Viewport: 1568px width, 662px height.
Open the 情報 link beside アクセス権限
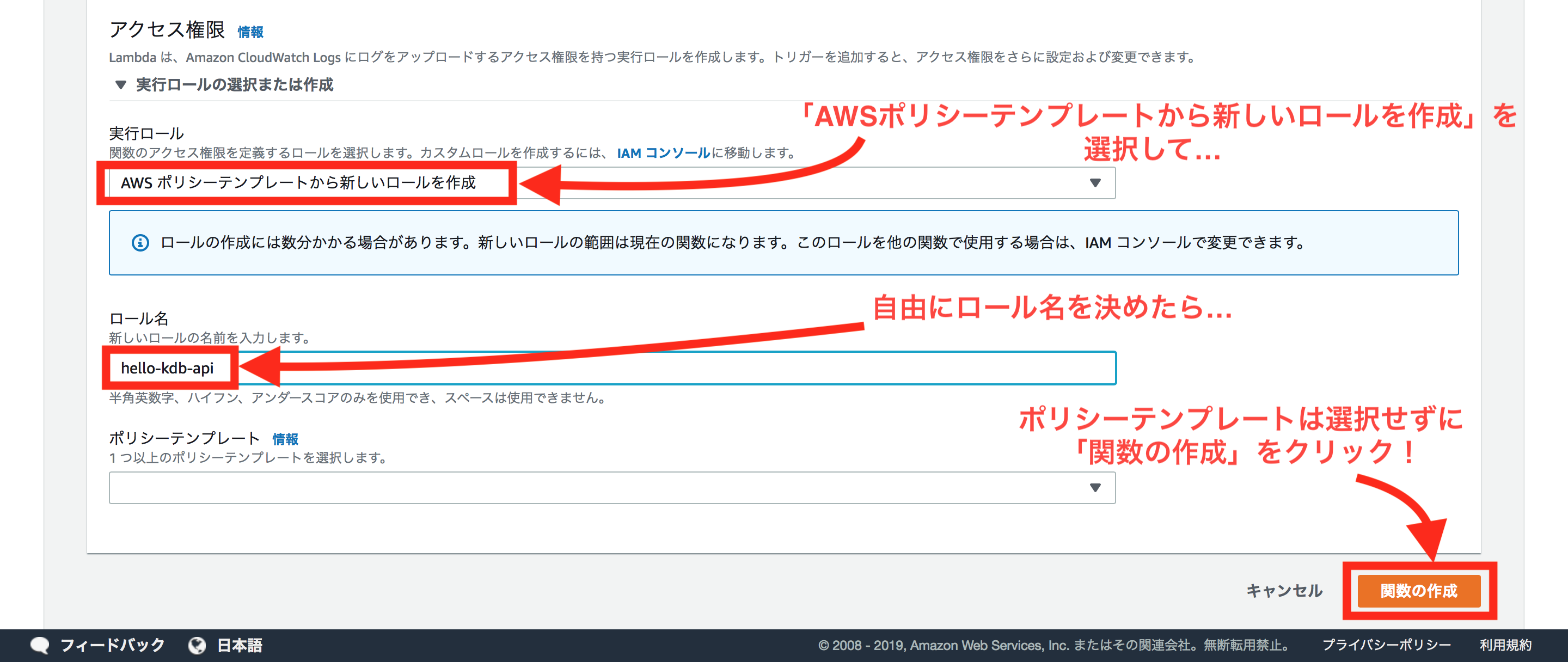click(x=250, y=32)
